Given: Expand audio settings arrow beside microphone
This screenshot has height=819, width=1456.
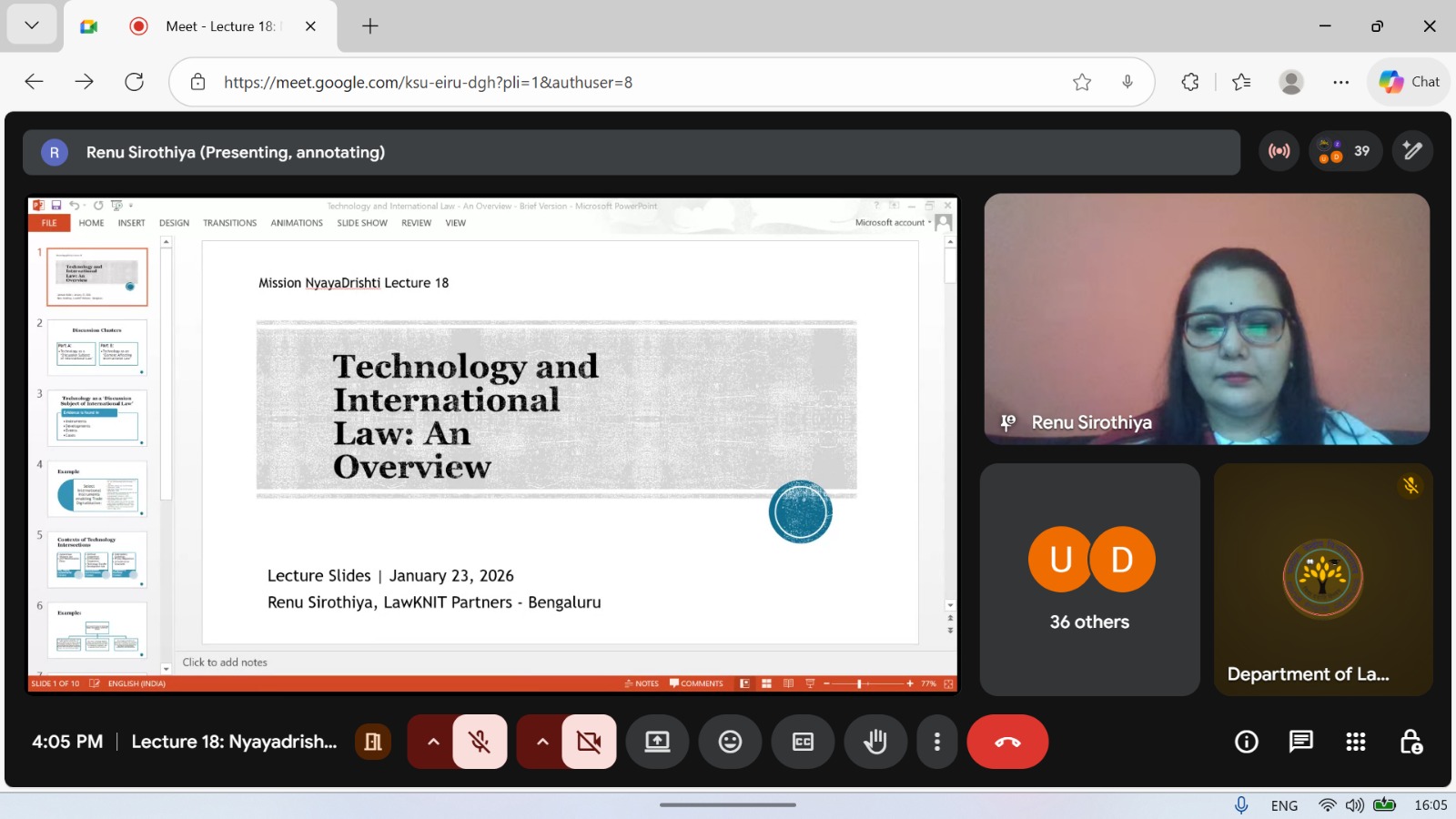Looking at the screenshot, I should pyautogui.click(x=433, y=742).
